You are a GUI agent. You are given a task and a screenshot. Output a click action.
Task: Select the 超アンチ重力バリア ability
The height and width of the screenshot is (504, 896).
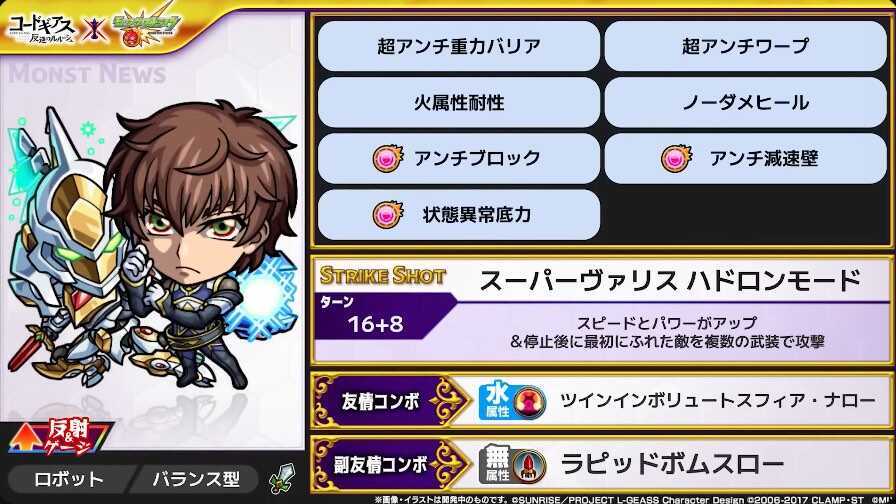[x=458, y=46]
